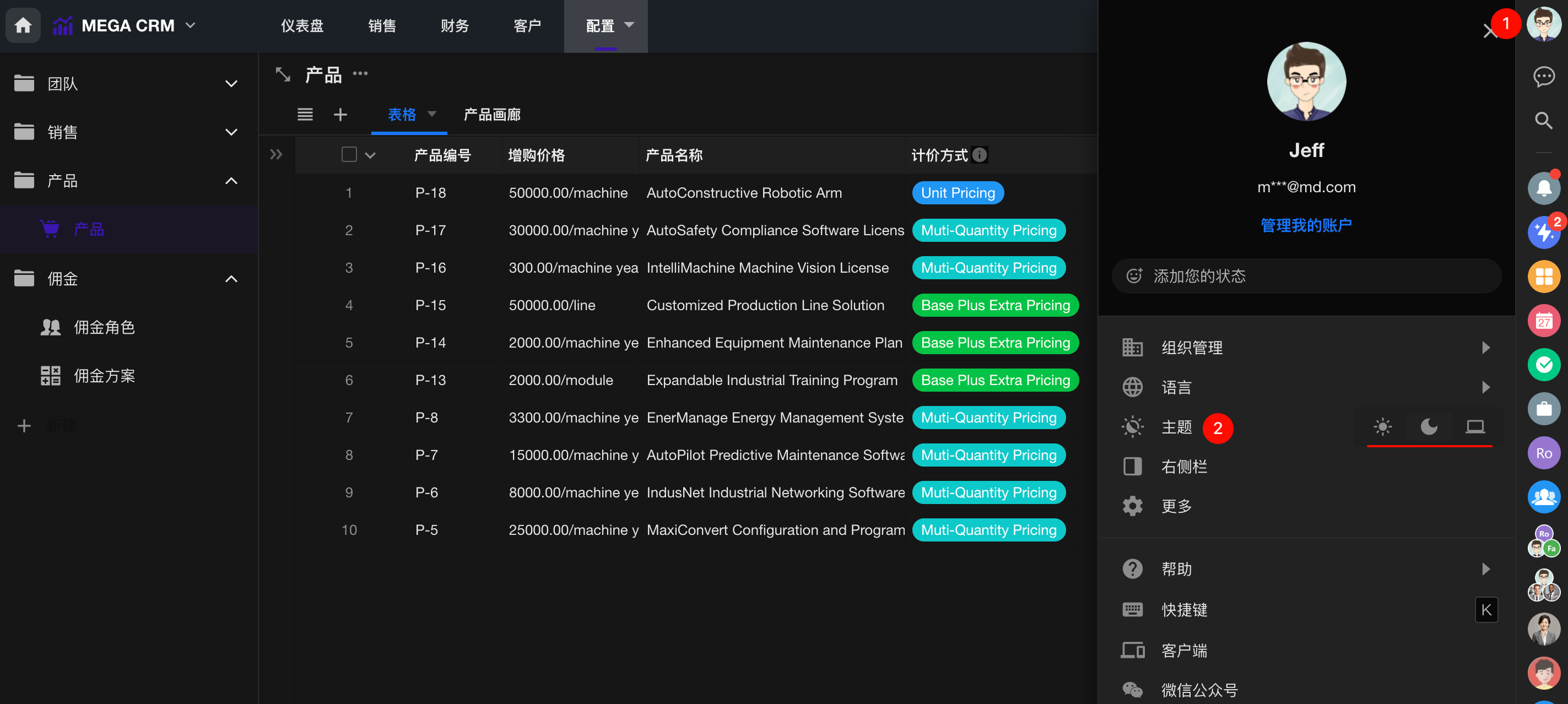Select the light theme sun option
The image size is (1568, 704).
pyautogui.click(x=1382, y=426)
